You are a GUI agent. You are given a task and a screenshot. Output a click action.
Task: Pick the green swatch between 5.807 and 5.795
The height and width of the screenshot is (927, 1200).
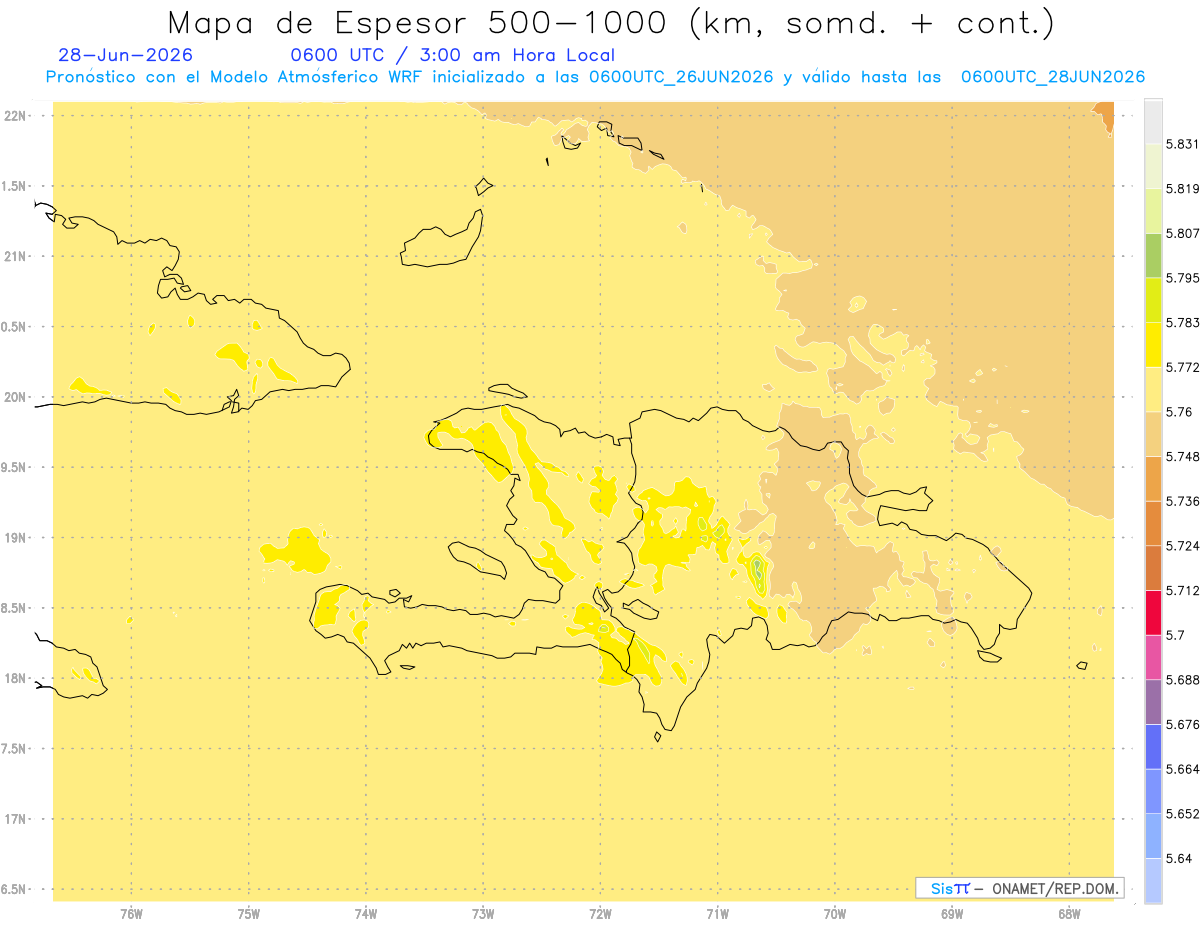tap(1153, 255)
